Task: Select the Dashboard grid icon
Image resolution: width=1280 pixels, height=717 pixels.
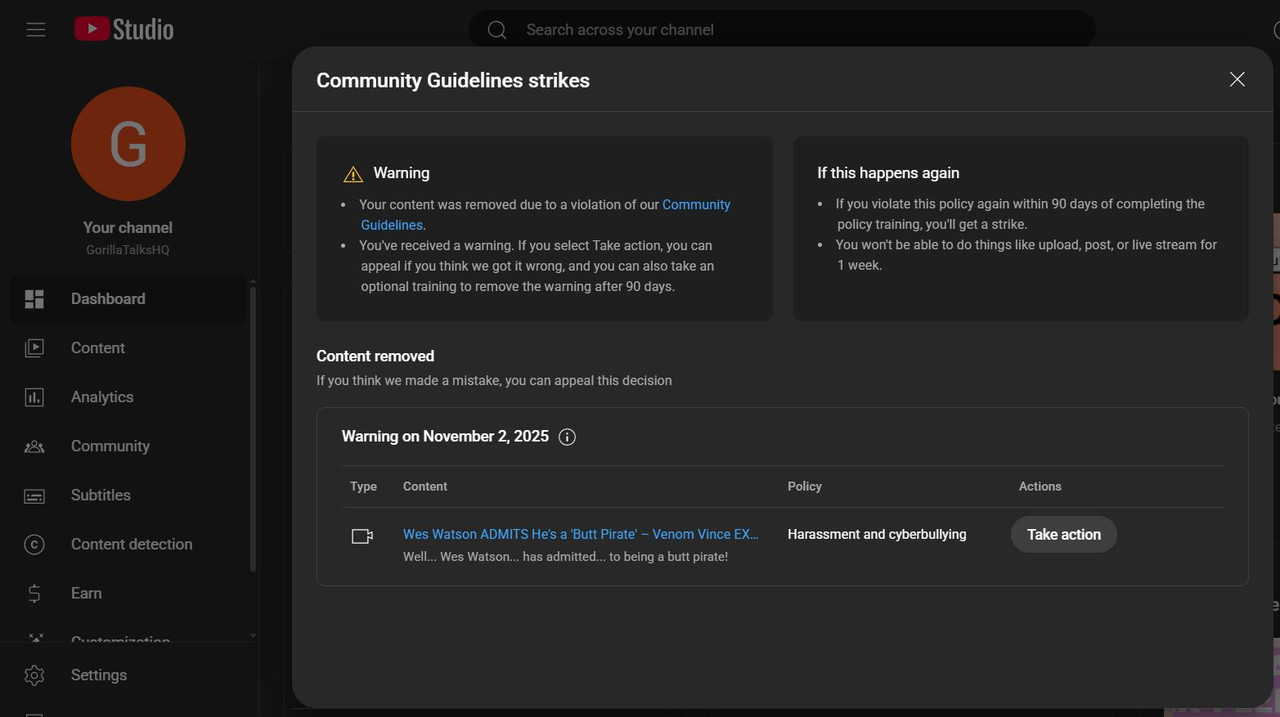Action: (34, 299)
